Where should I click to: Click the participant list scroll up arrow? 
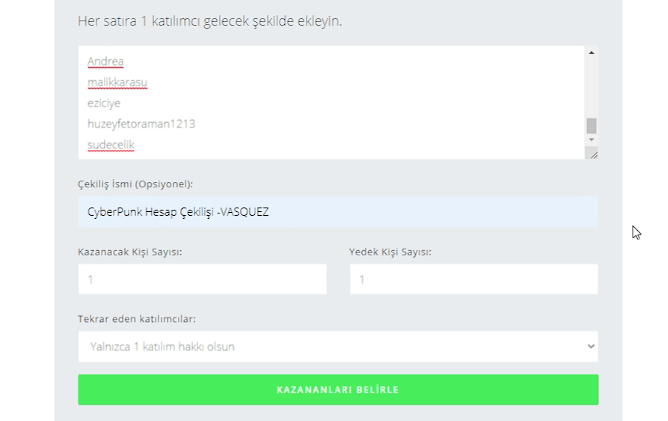tap(591, 53)
